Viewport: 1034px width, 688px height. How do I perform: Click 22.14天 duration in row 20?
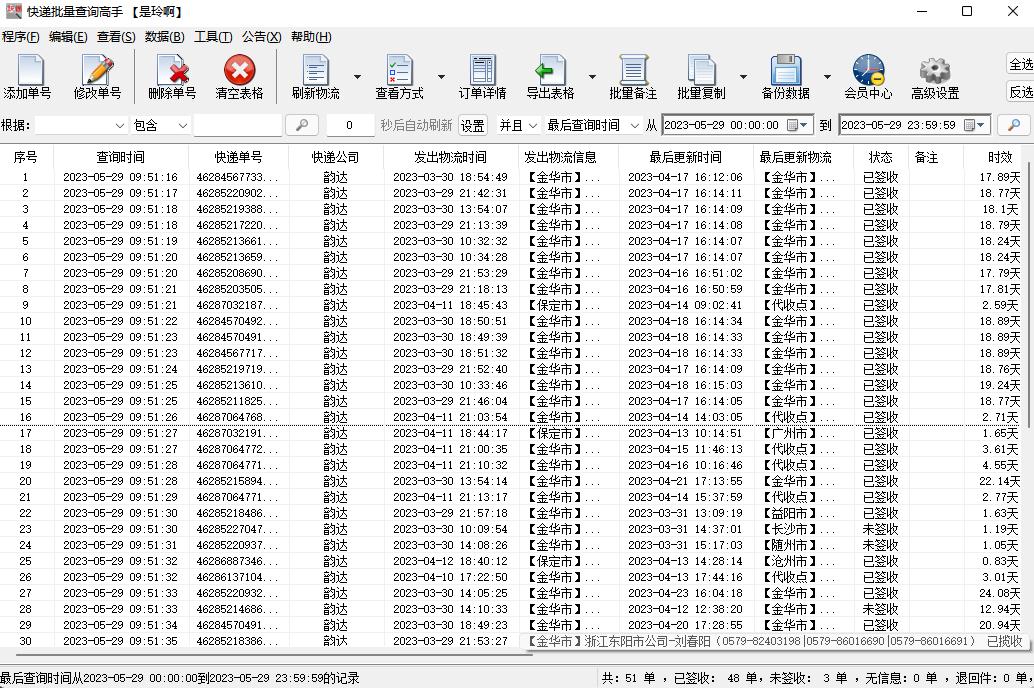coord(1000,482)
